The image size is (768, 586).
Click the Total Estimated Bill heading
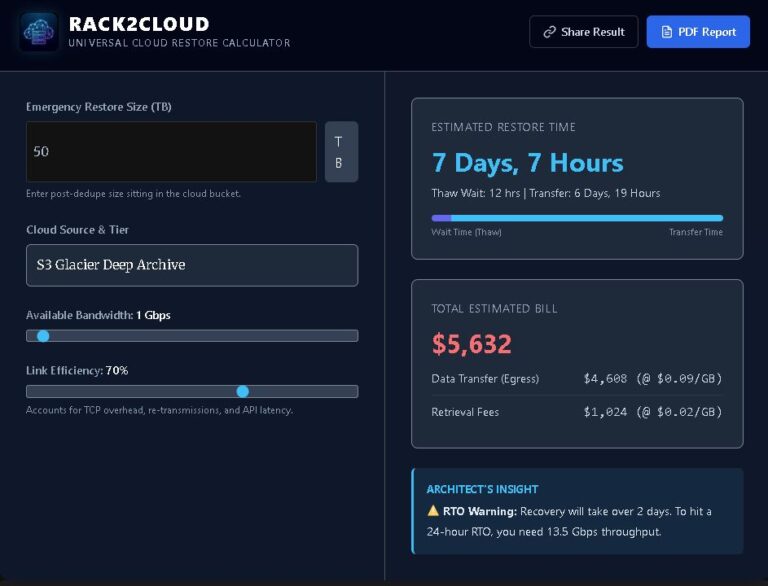click(x=494, y=309)
